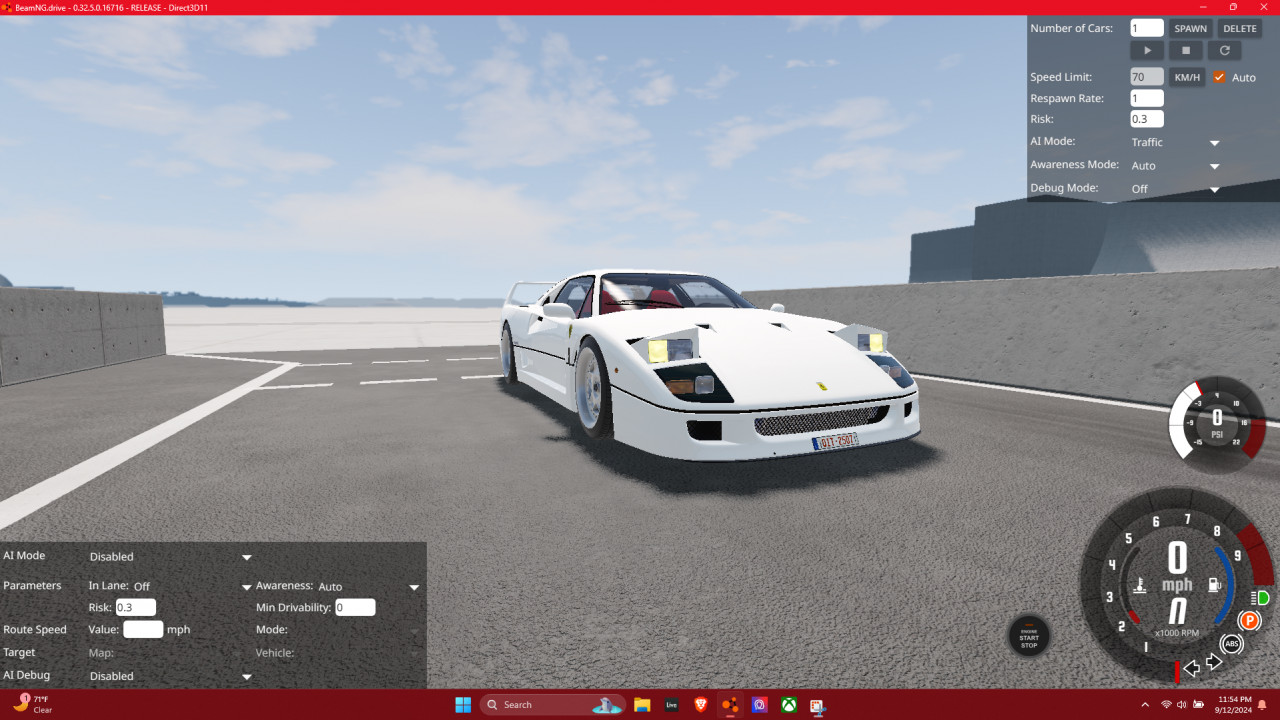Click the Speed Limit value field
This screenshot has width=1280, height=720.
click(1147, 77)
